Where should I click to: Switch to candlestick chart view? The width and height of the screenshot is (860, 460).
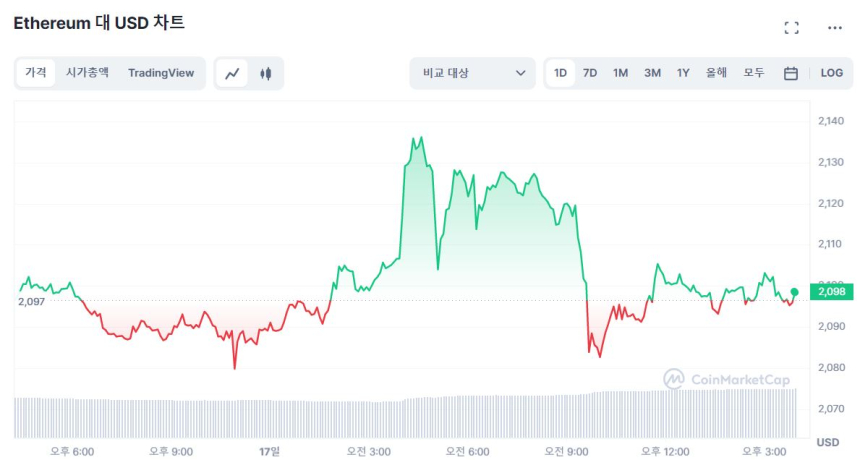(266, 73)
